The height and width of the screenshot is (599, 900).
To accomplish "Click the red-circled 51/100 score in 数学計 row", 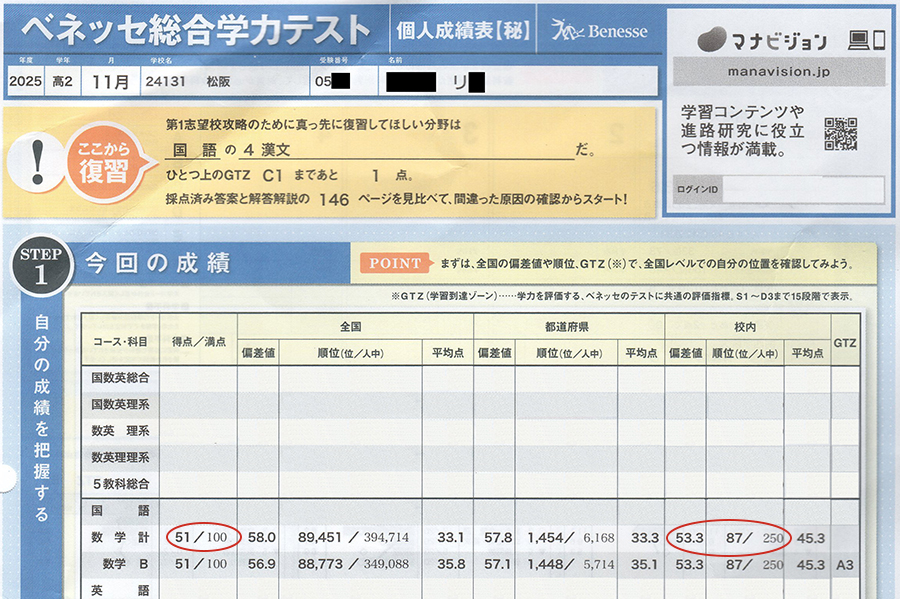I will (x=203, y=538).
